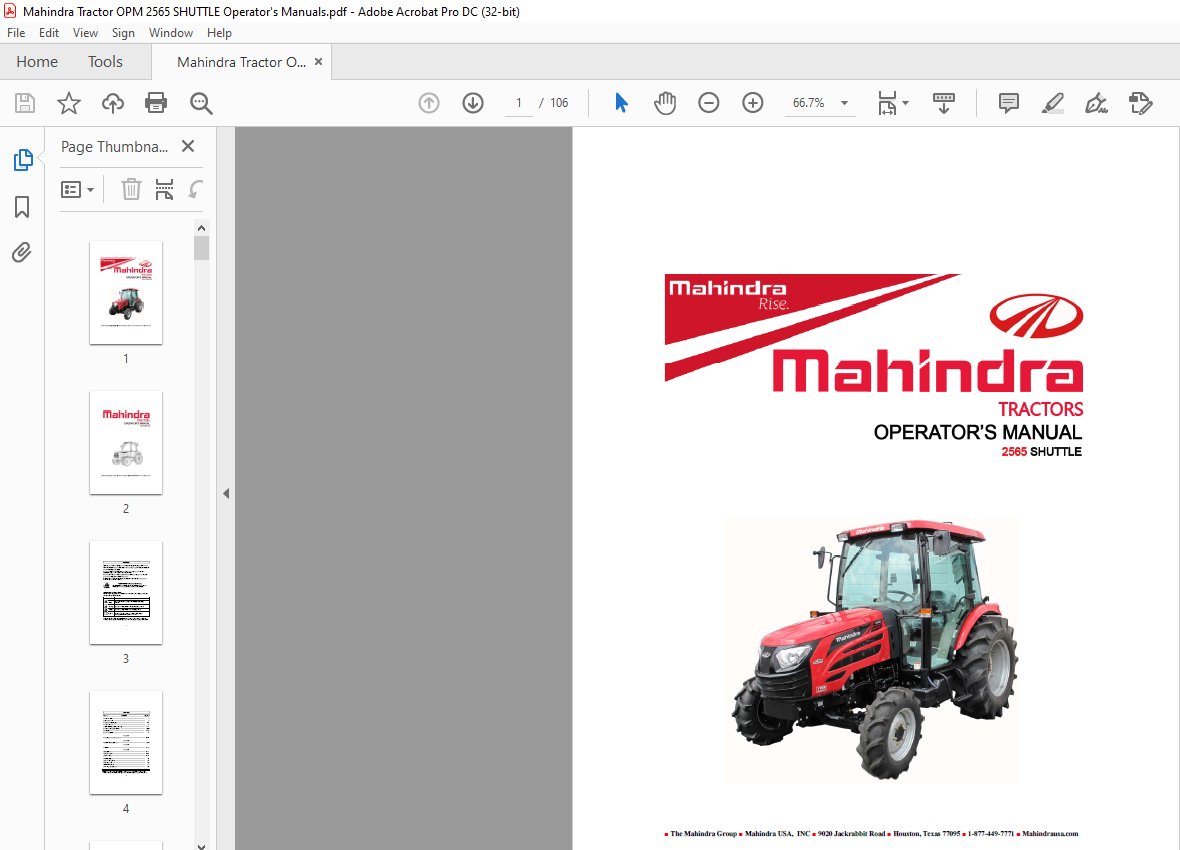Zoom in with plus icon
The height and width of the screenshot is (850, 1180).
(x=753, y=103)
